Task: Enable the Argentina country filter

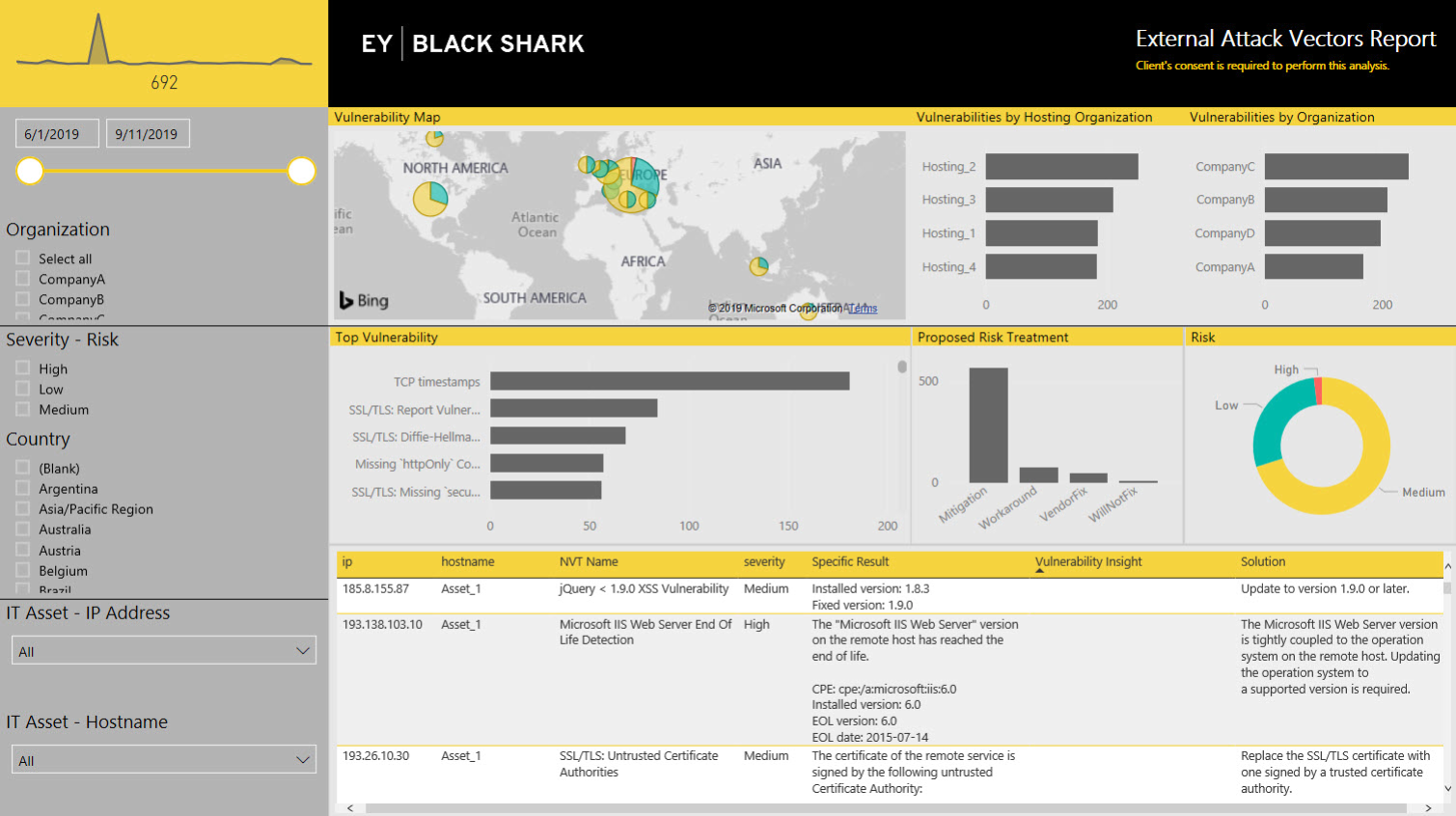Action: tap(23, 488)
